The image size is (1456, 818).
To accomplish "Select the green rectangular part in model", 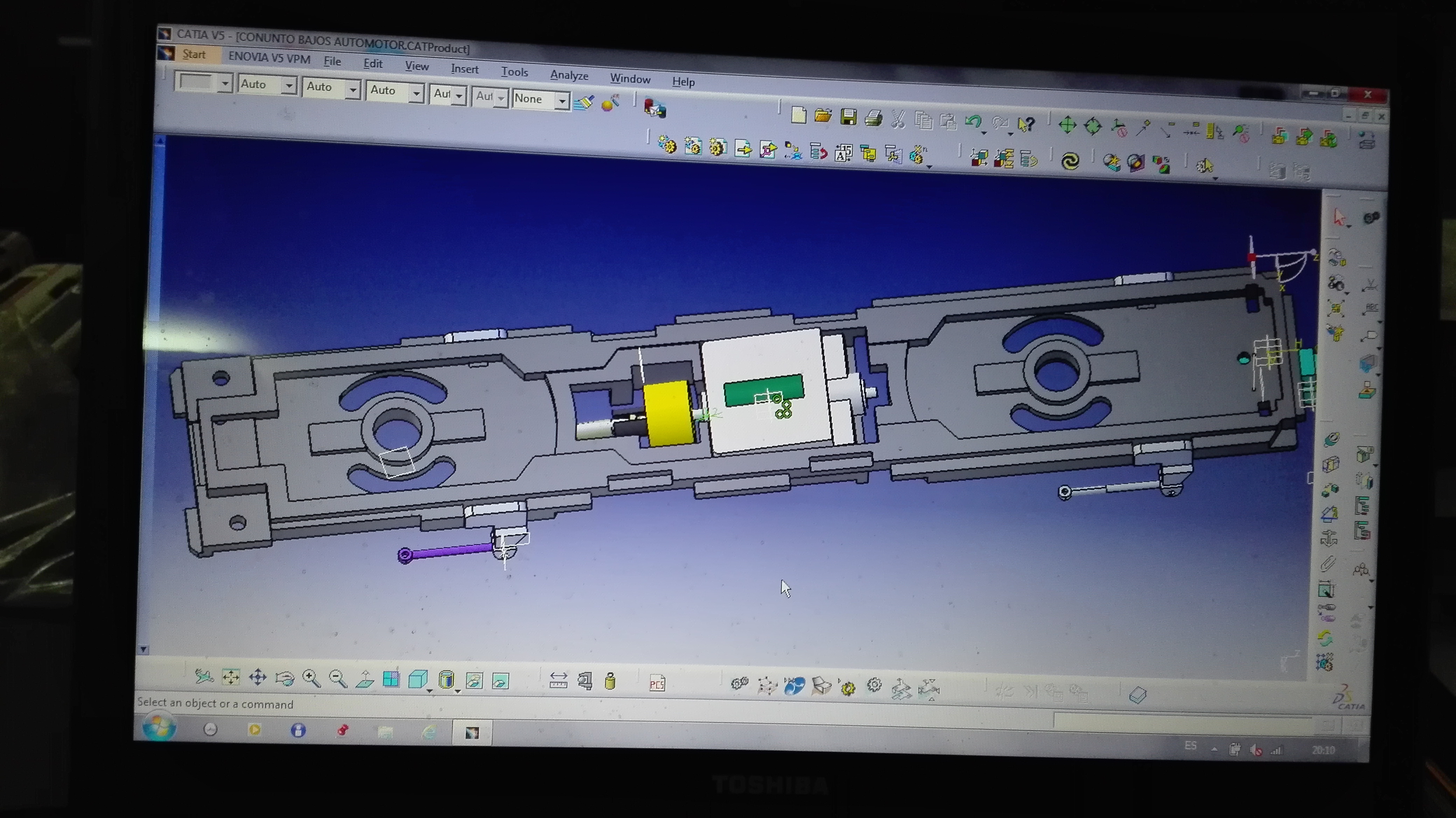I will [x=763, y=390].
